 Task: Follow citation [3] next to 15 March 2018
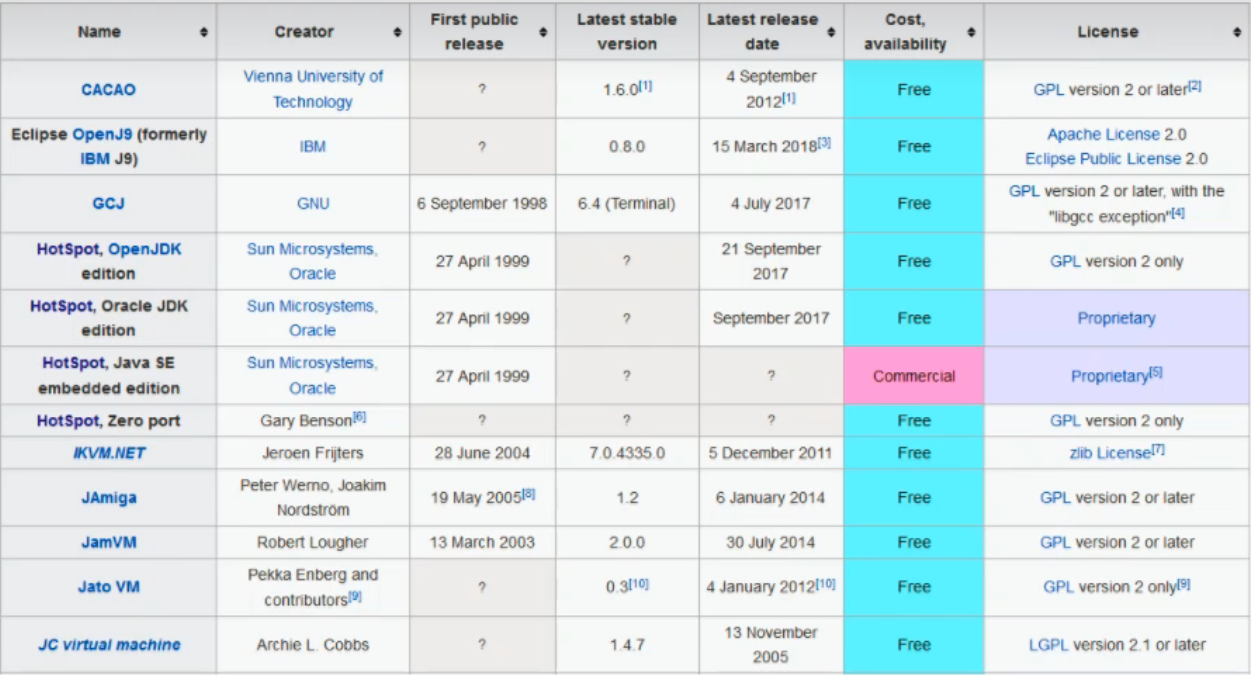(824, 143)
